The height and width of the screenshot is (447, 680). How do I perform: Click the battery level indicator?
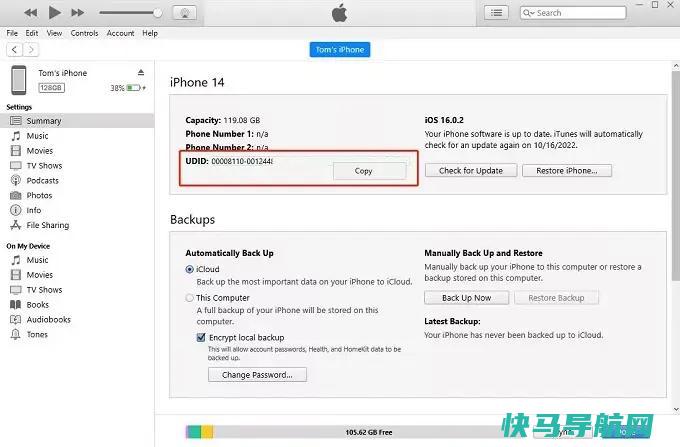tap(134, 88)
